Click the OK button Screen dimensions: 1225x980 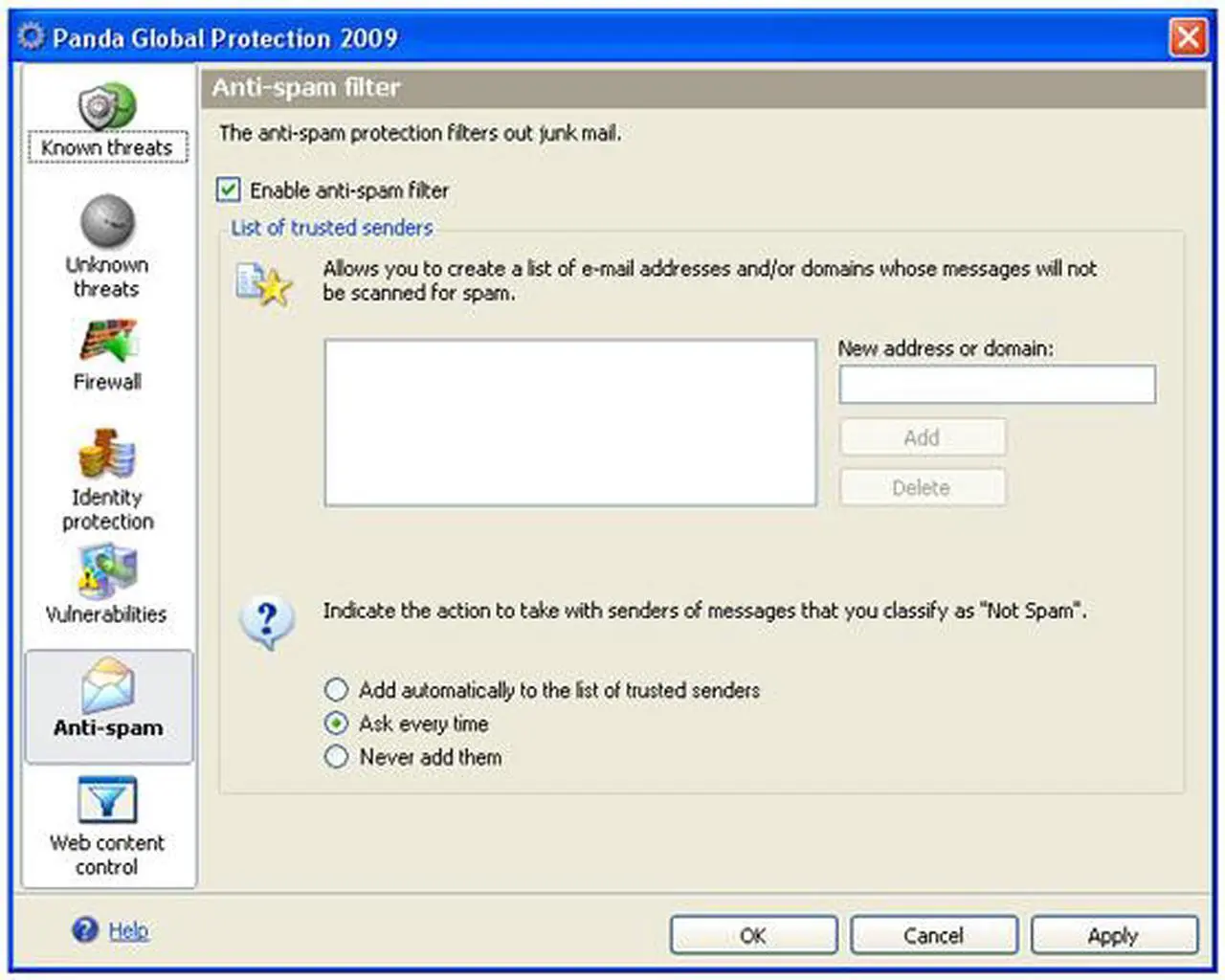tap(753, 935)
